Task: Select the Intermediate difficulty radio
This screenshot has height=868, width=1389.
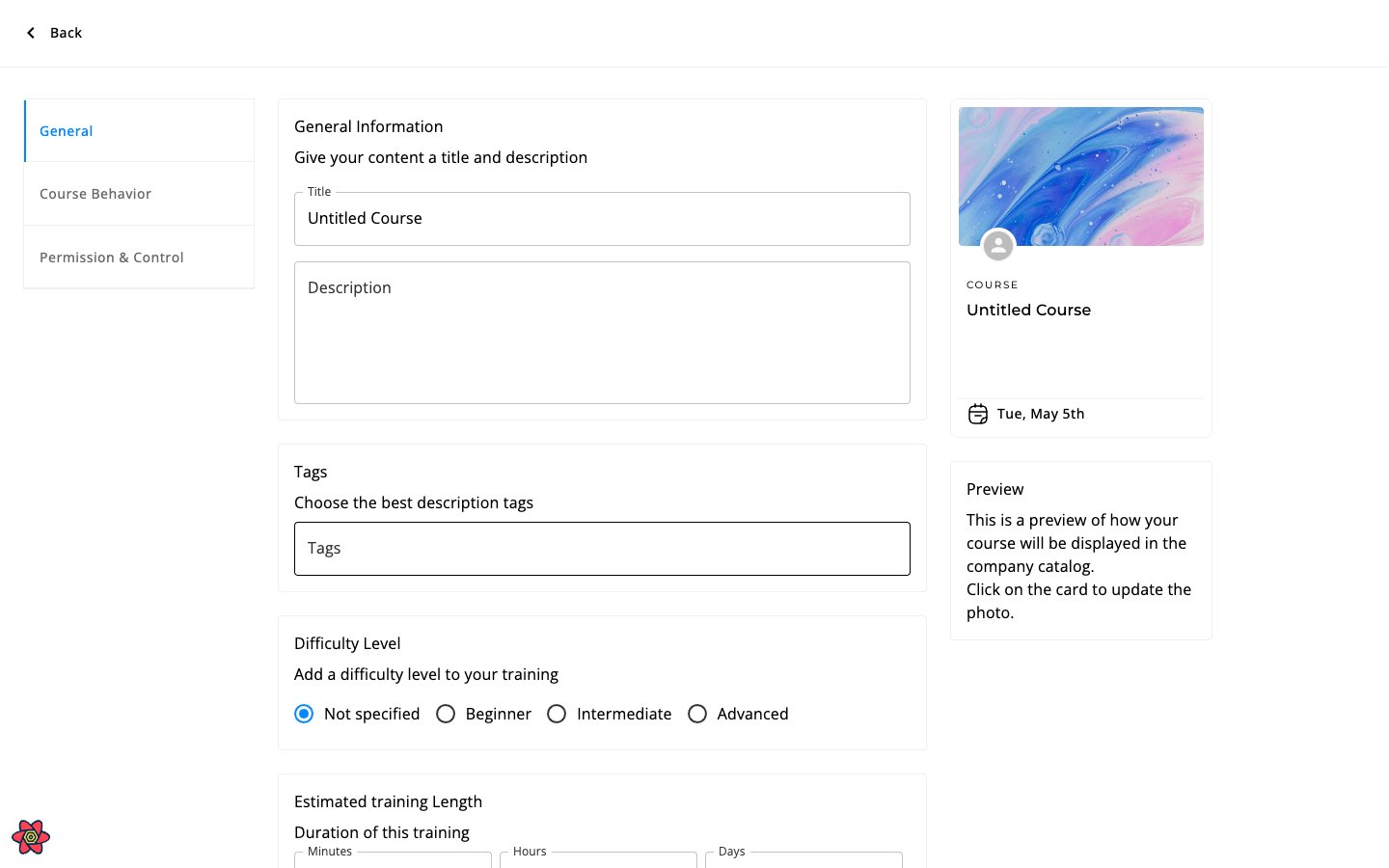Action: (557, 714)
